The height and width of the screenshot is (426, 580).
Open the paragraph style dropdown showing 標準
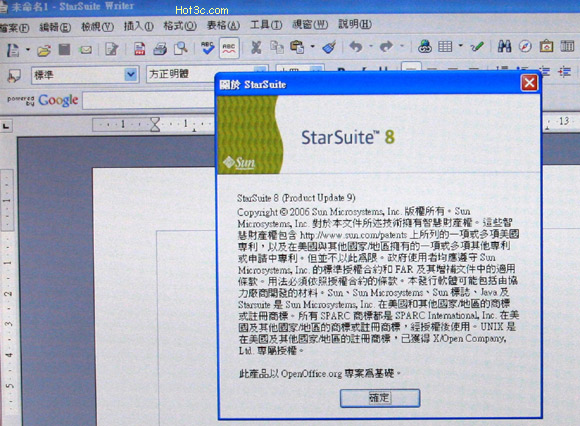tap(131, 75)
